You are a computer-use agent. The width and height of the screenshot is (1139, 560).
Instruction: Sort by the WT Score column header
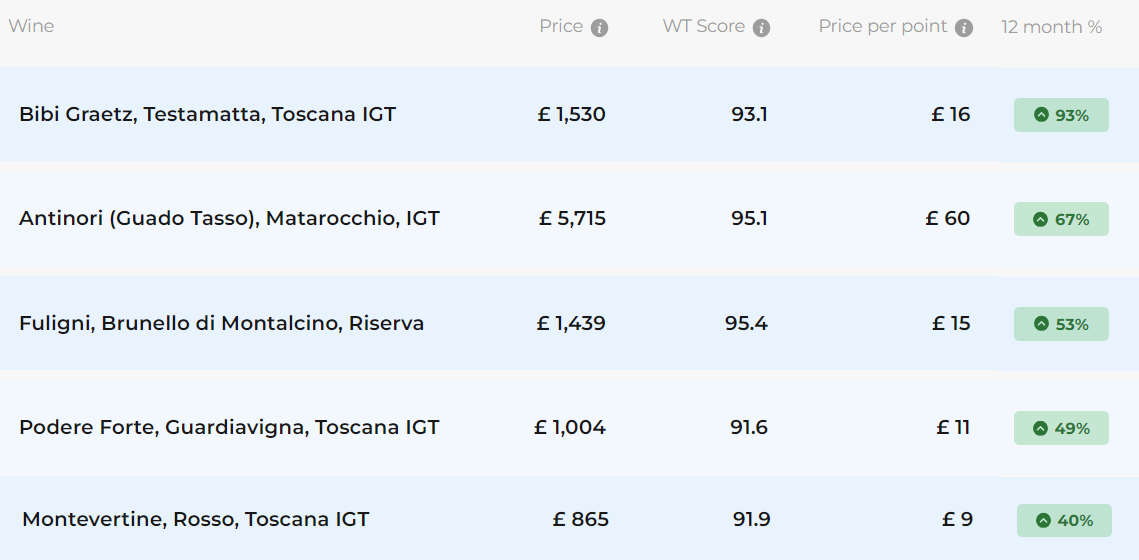tap(703, 26)
